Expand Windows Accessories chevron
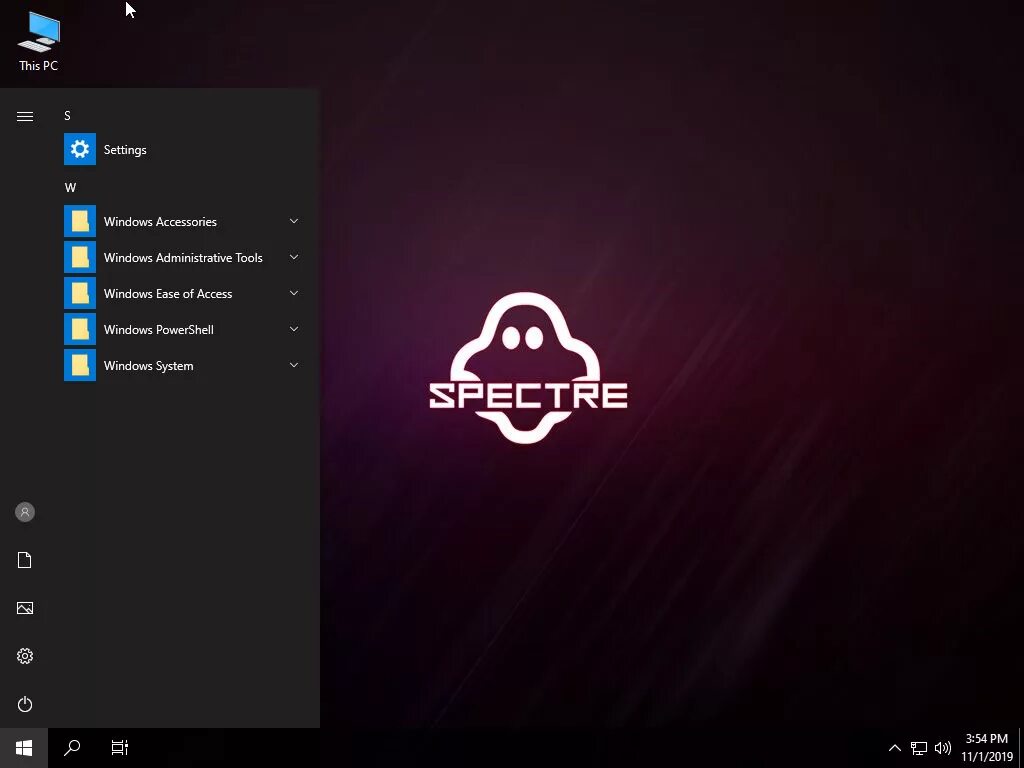The height and width of the screenshot is (768, 1024). point(294,221)
